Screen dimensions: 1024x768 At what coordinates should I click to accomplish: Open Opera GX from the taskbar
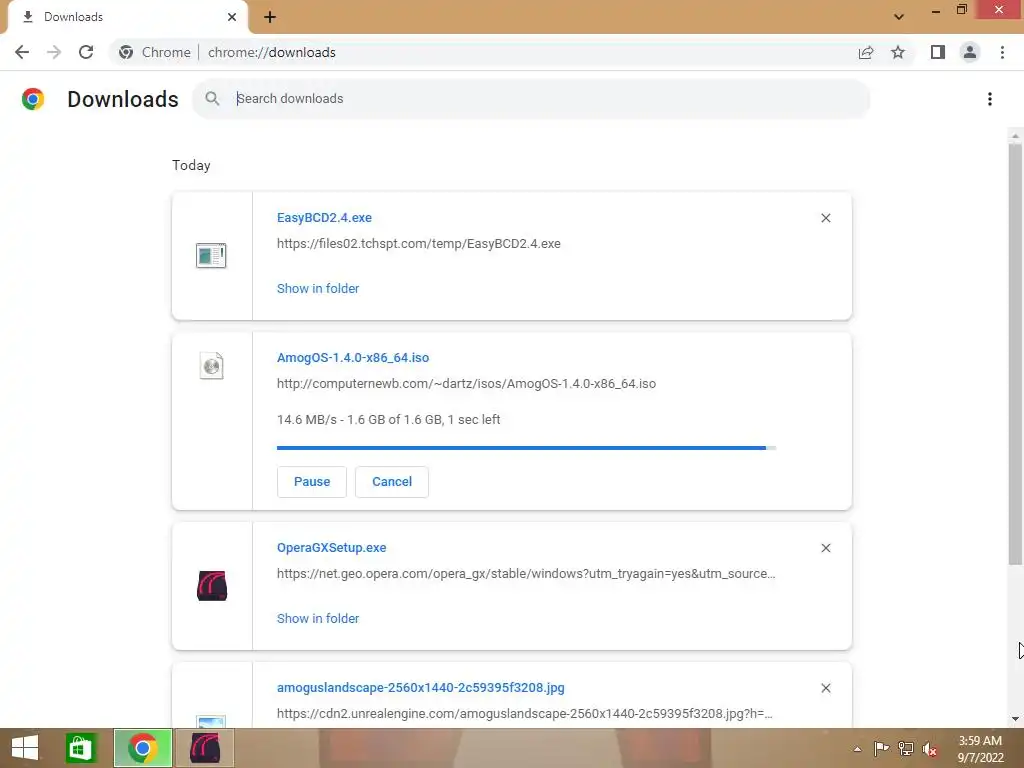tap(204, 748)
